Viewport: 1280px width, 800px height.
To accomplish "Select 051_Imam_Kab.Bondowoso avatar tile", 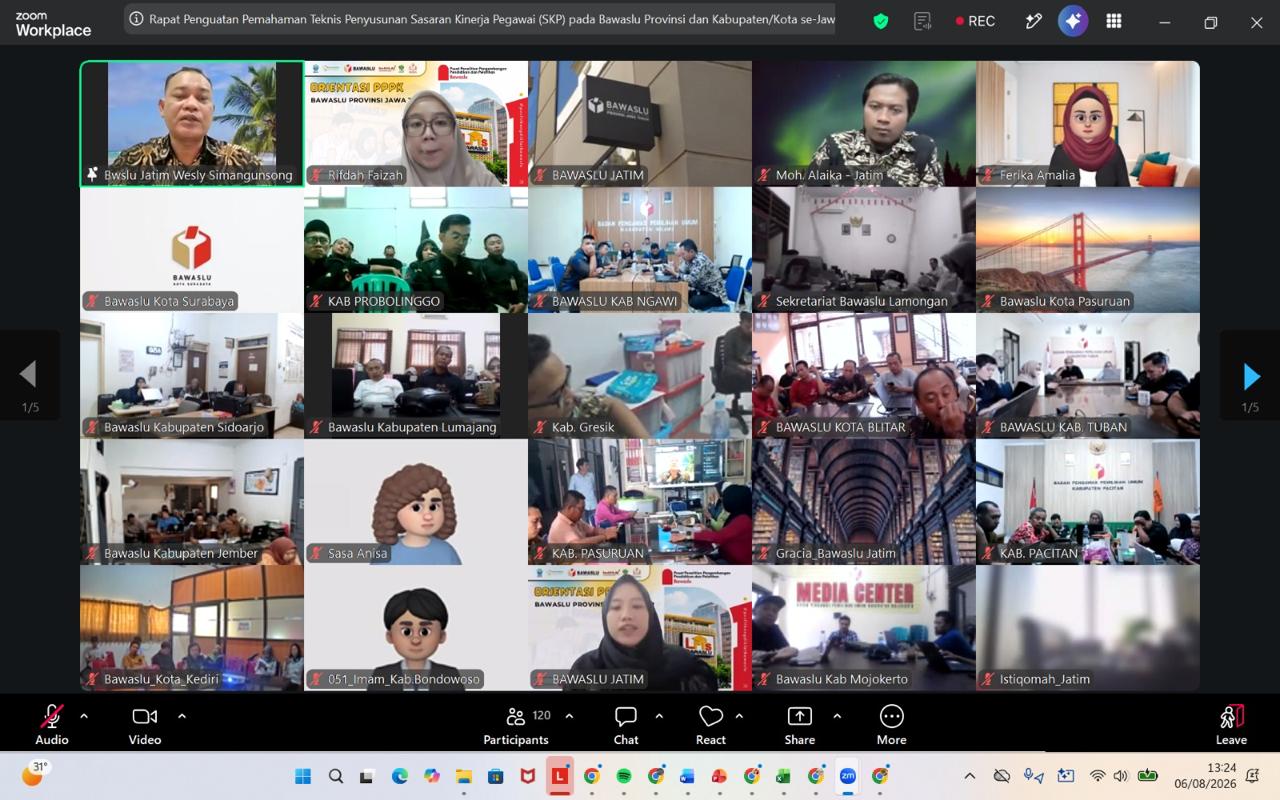I will [416, 628].
